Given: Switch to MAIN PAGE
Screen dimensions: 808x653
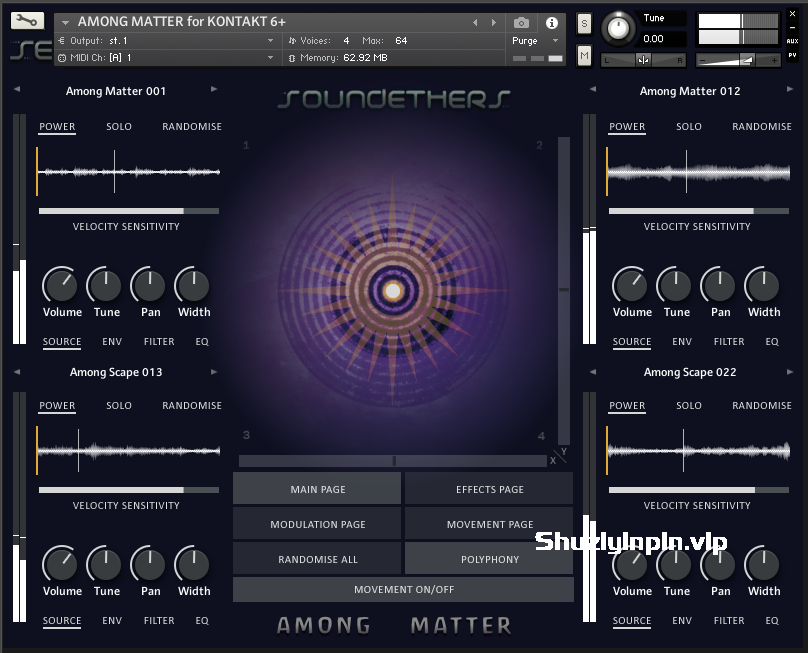Looking at the screenshot, I should [x=317, y=488].
